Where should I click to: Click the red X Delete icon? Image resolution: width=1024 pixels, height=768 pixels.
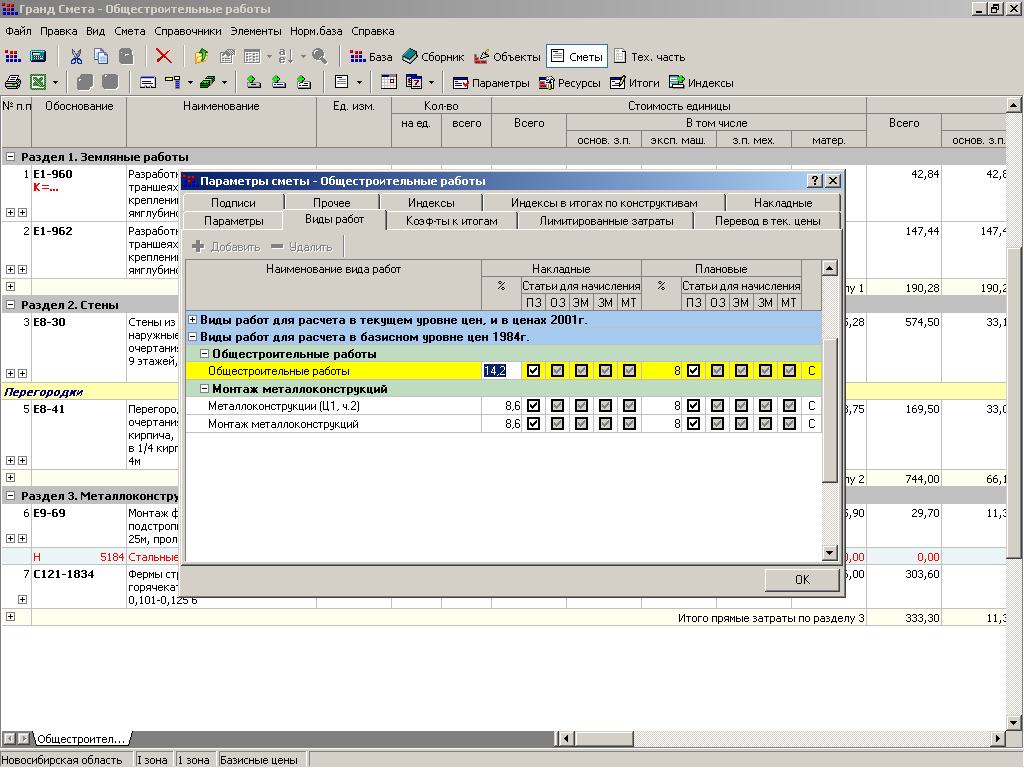[x=163, y=57]
